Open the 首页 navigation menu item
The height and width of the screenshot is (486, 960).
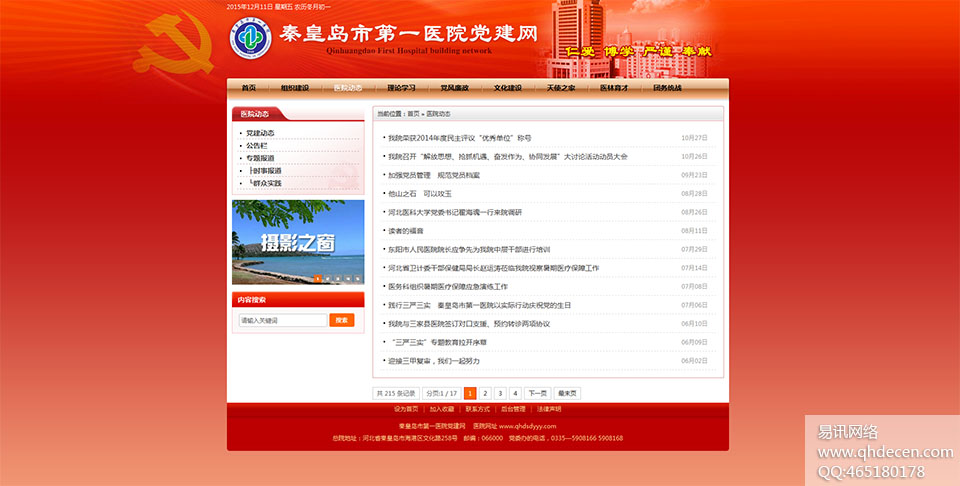tap(249, 88)
